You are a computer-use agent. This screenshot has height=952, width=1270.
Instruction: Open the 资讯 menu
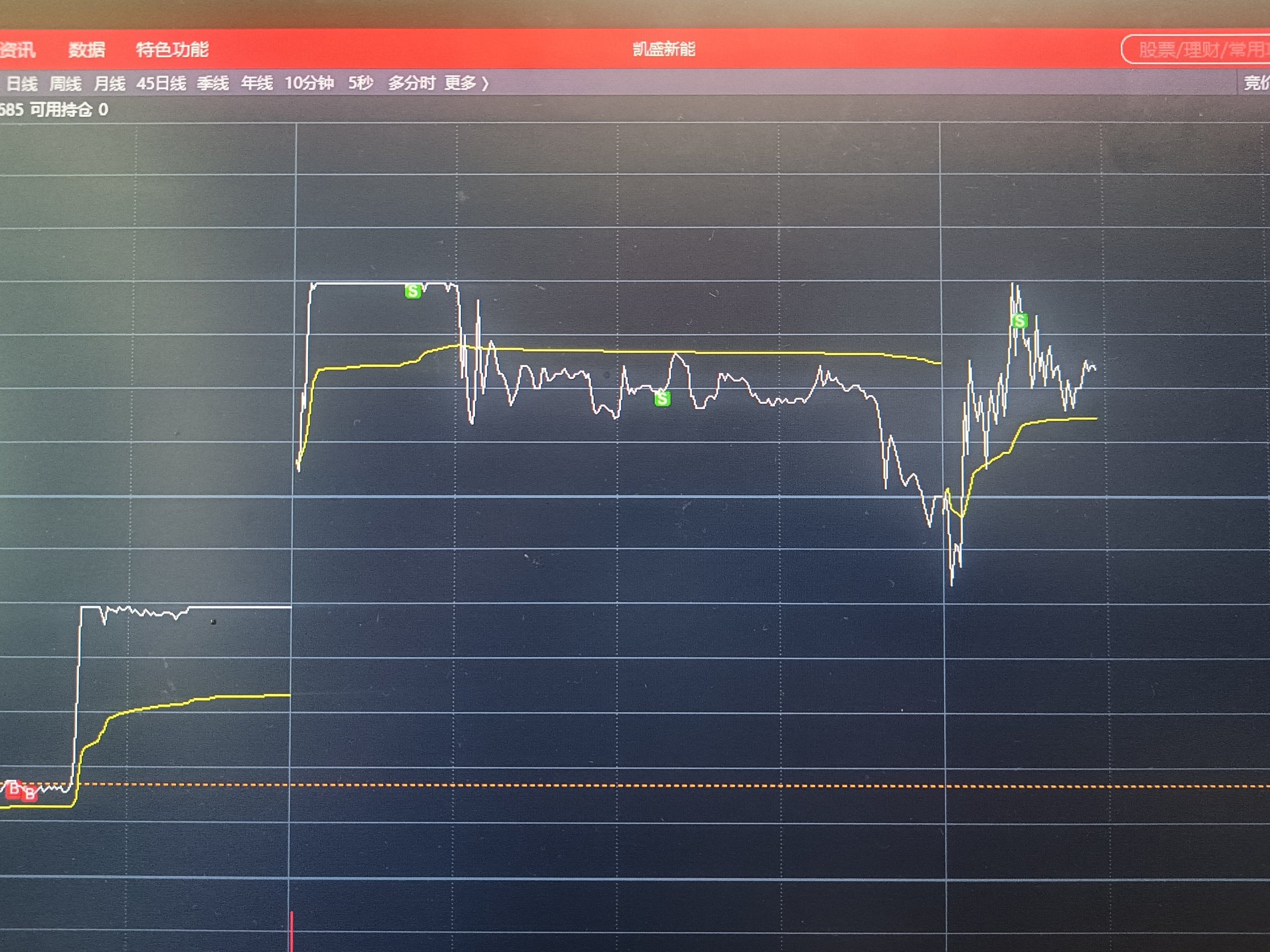17,50
